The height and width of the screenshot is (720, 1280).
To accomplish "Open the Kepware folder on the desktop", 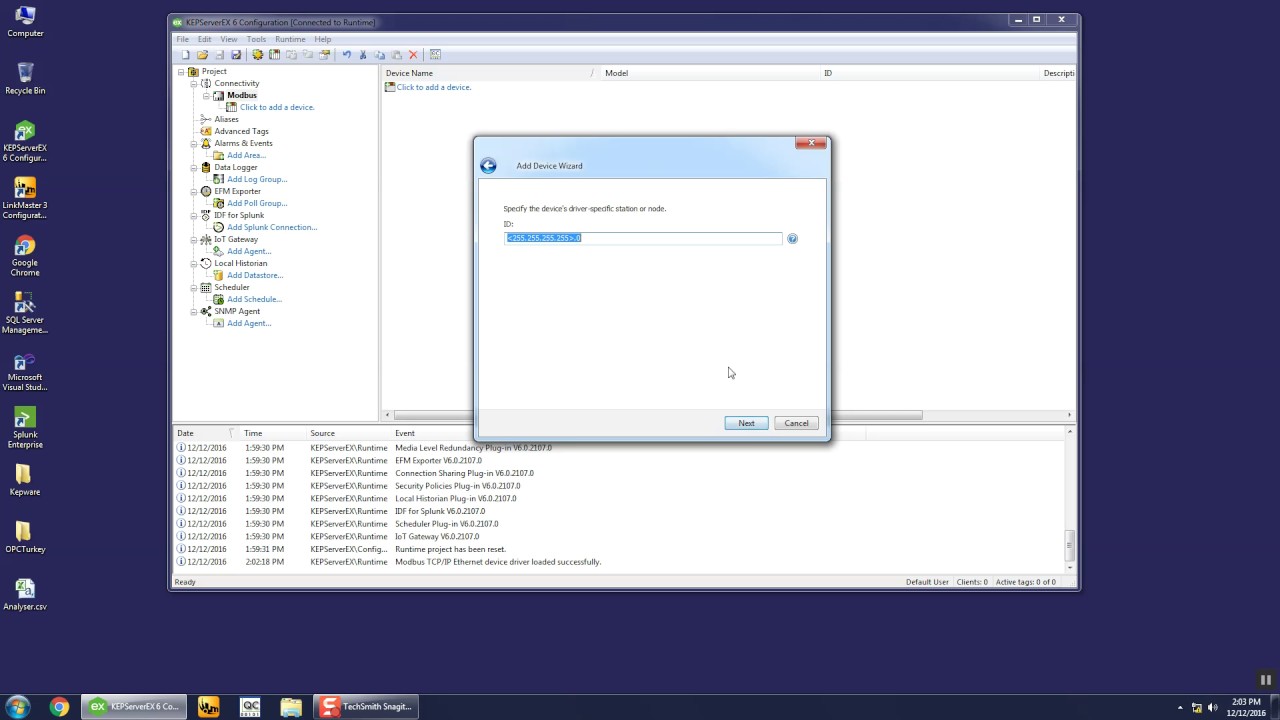I will (25, 480).
